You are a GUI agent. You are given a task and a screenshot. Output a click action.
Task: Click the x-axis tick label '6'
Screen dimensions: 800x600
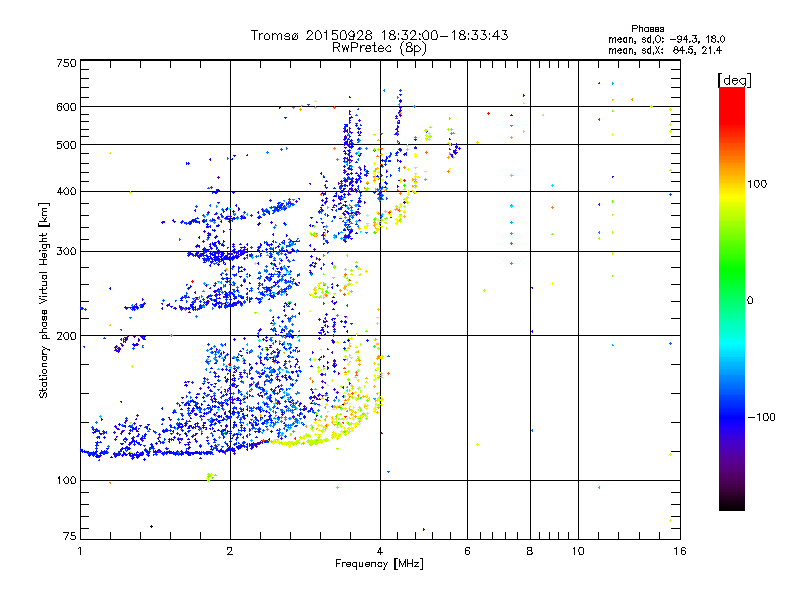[x=467, y=551]
